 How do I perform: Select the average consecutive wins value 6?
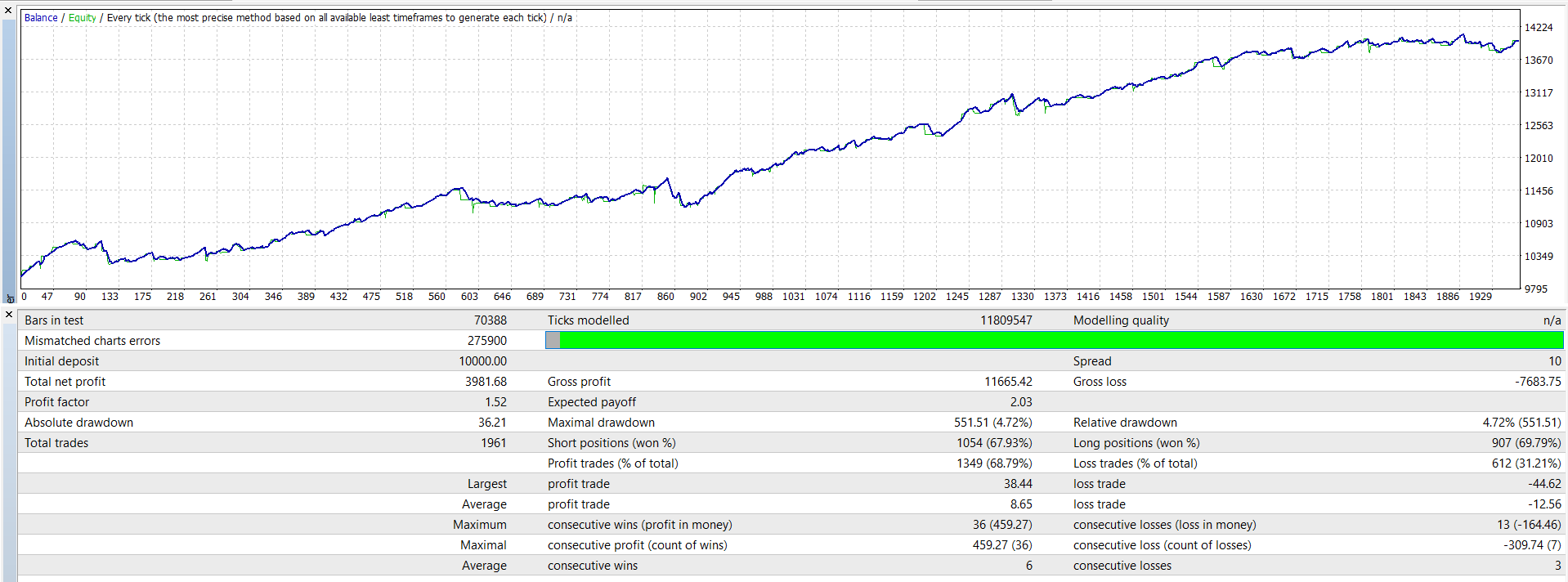click(x=1028, y=566)
